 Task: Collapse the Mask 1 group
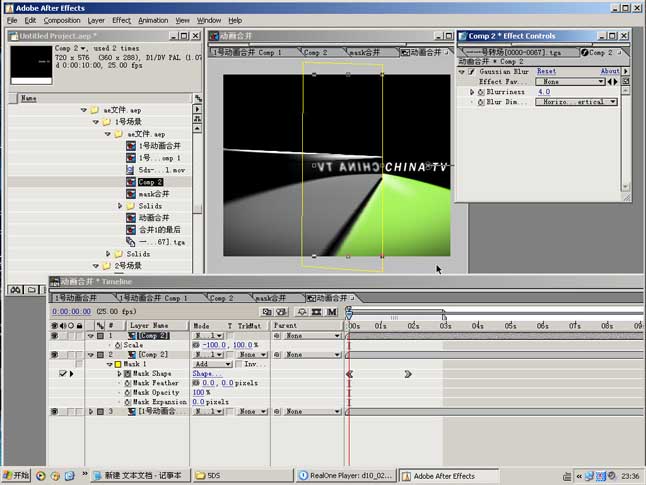click(110, 364)
